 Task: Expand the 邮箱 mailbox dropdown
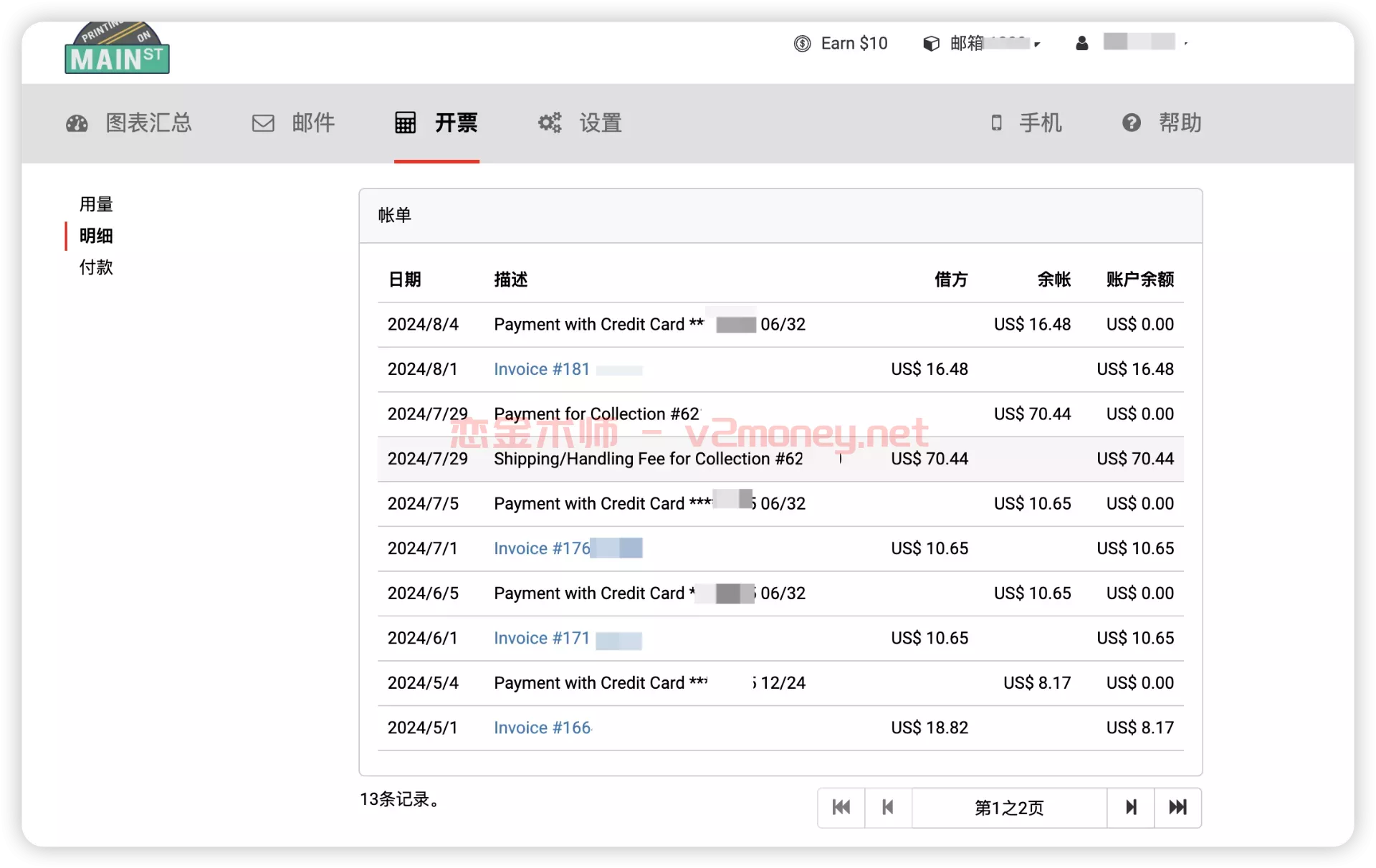pos(1036,44)
